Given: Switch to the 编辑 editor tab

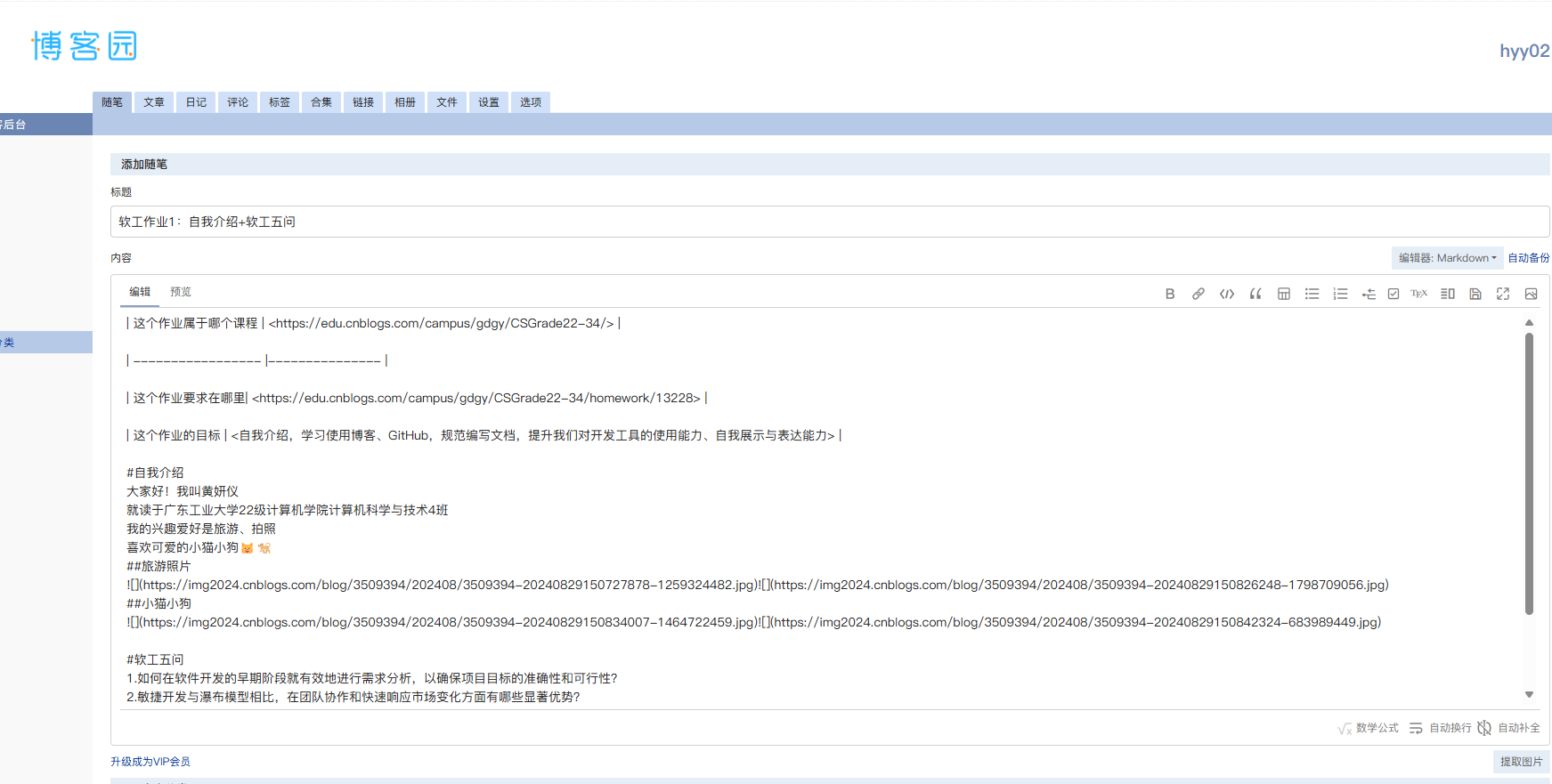Looking at the screenshot, I should tap(140, 292).
